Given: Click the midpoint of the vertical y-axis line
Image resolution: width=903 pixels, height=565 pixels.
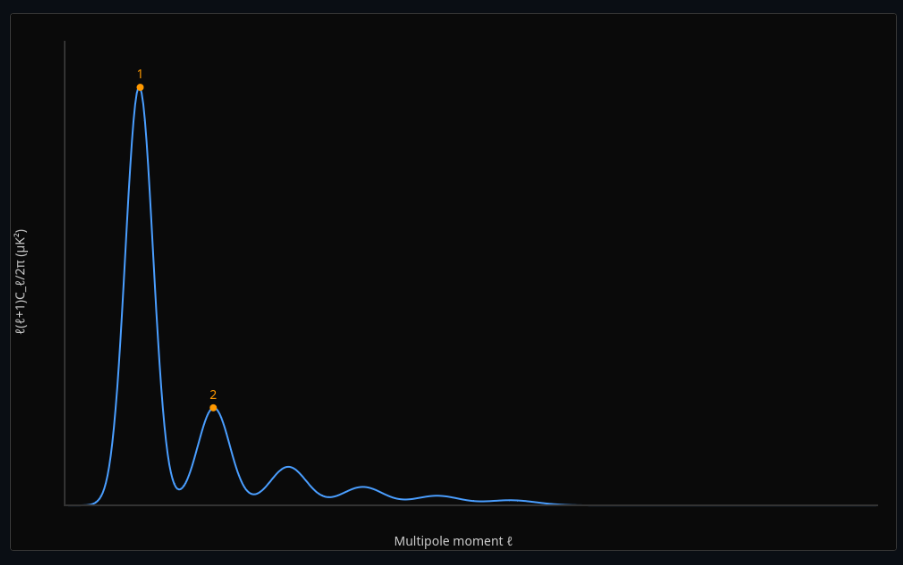Looking at the screenshot, I should coord(65,273).
